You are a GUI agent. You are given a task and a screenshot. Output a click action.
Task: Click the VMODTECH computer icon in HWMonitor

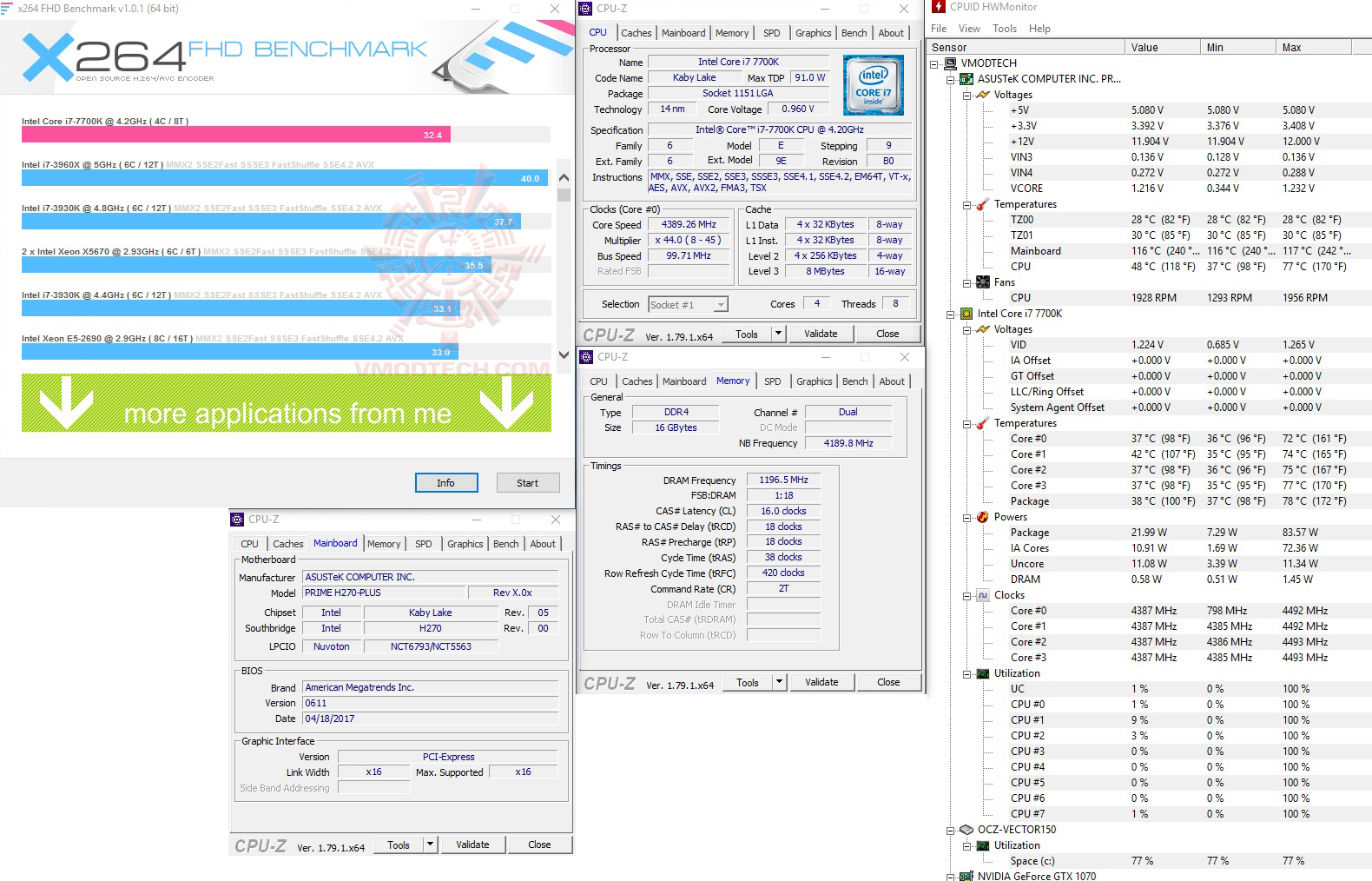950,63
